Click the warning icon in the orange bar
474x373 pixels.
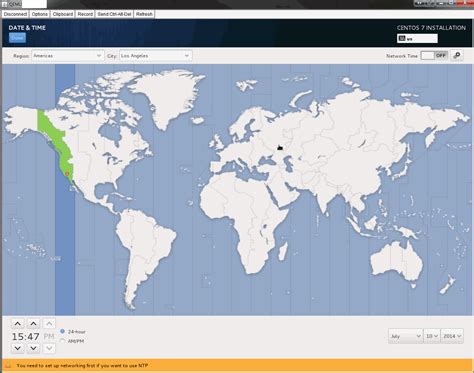coord(8,365)
